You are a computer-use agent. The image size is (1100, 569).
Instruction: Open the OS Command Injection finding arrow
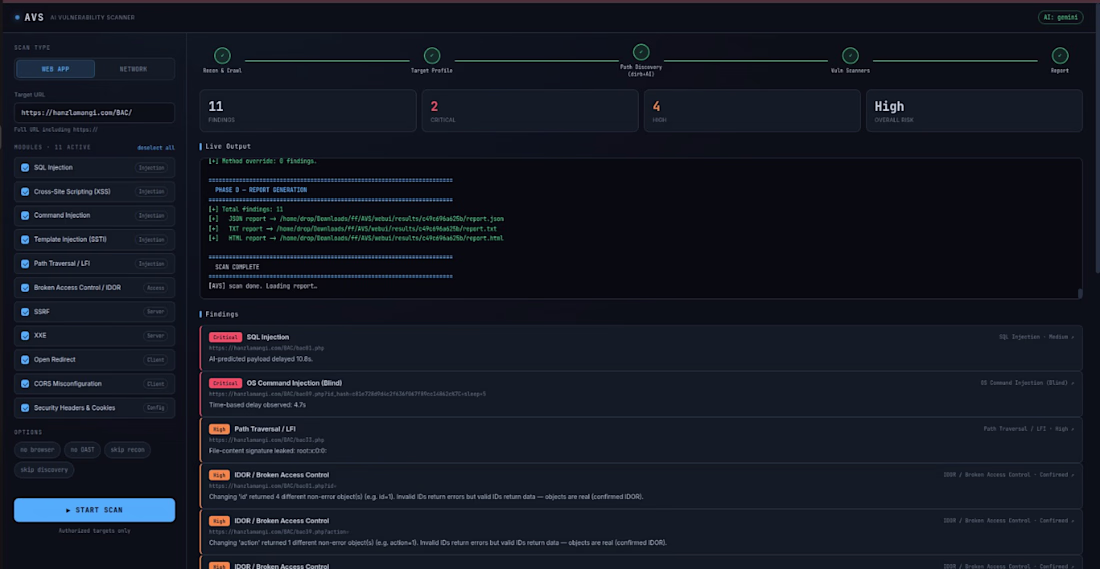tap(1072, 383)
